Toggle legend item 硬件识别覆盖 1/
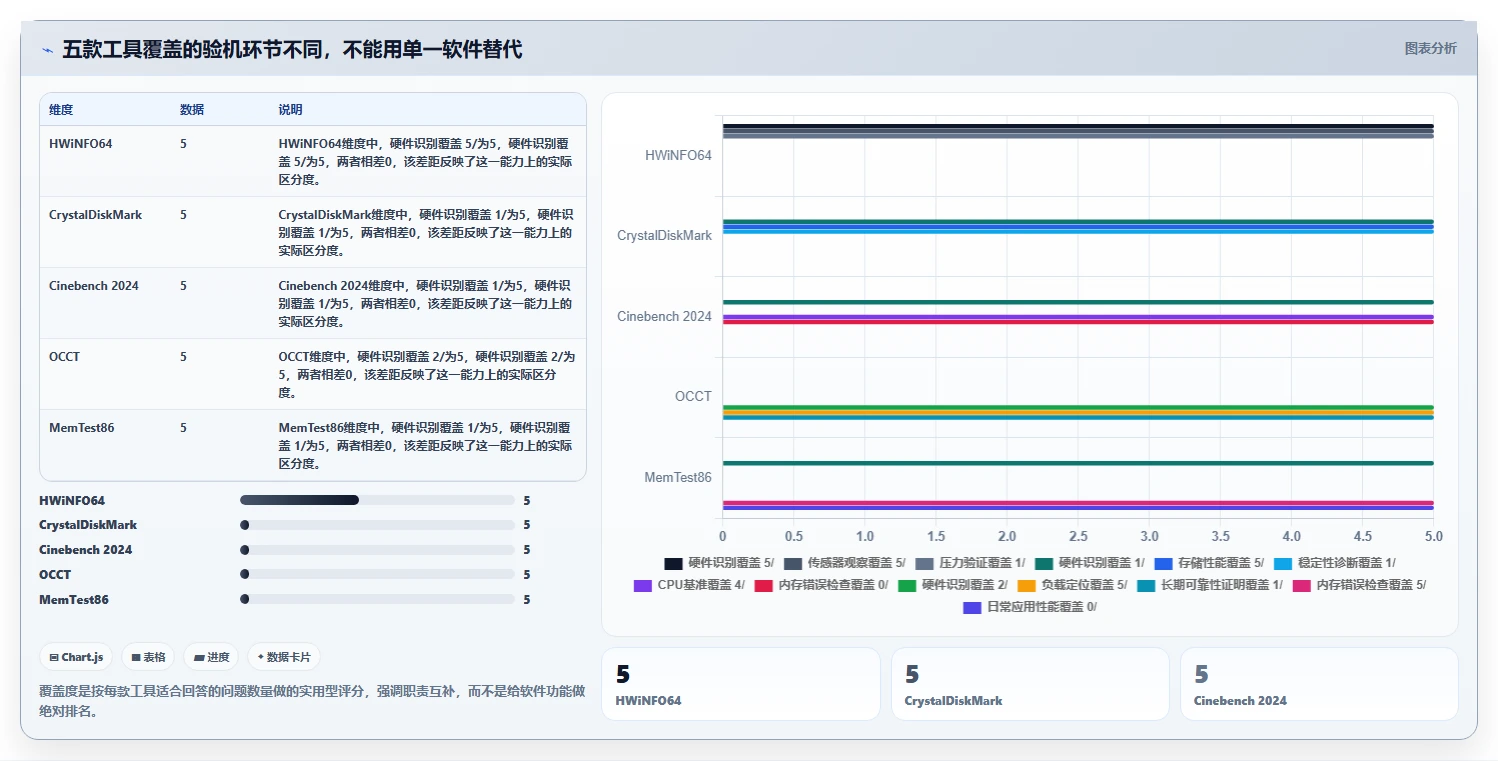Image resolution: width=1498 pixels, height=761 pixels. 1090,563
